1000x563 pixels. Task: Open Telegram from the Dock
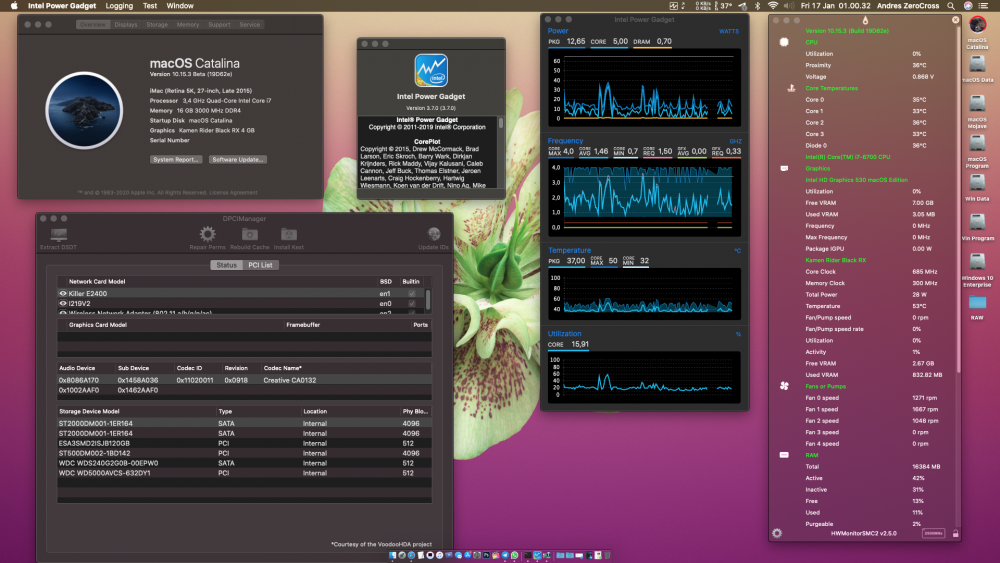[505, 555]
